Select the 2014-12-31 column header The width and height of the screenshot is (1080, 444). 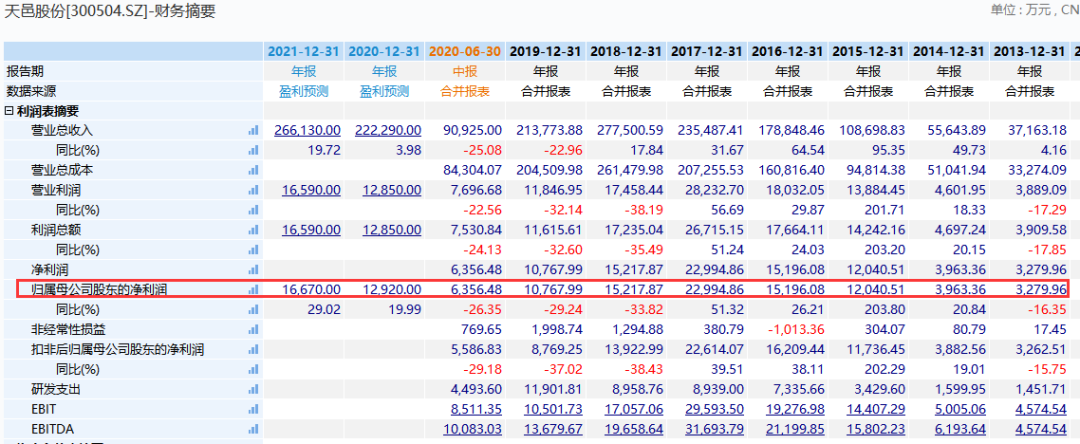(x=948, y=52)
